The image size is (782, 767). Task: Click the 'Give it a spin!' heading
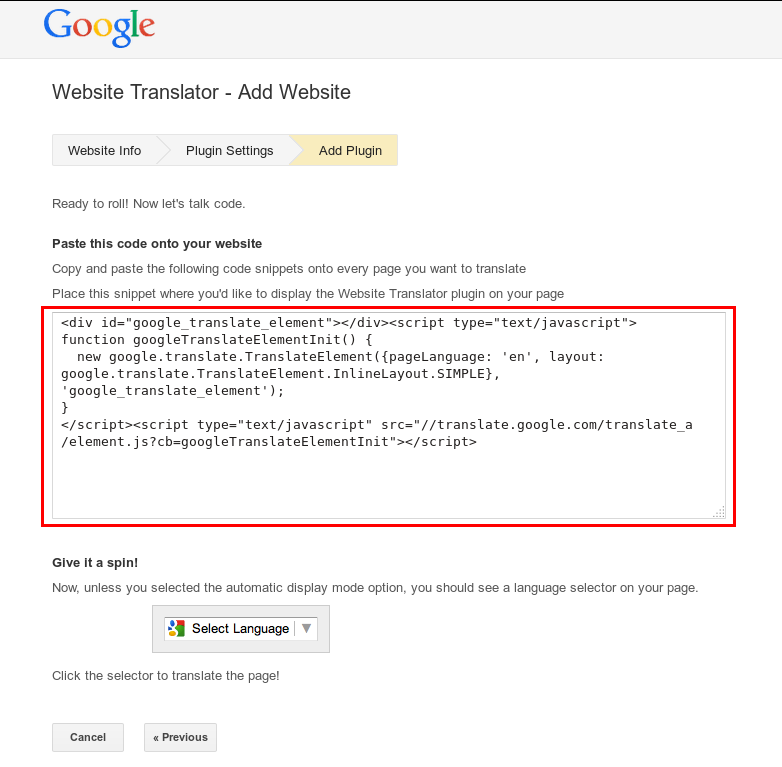(95, 563)
